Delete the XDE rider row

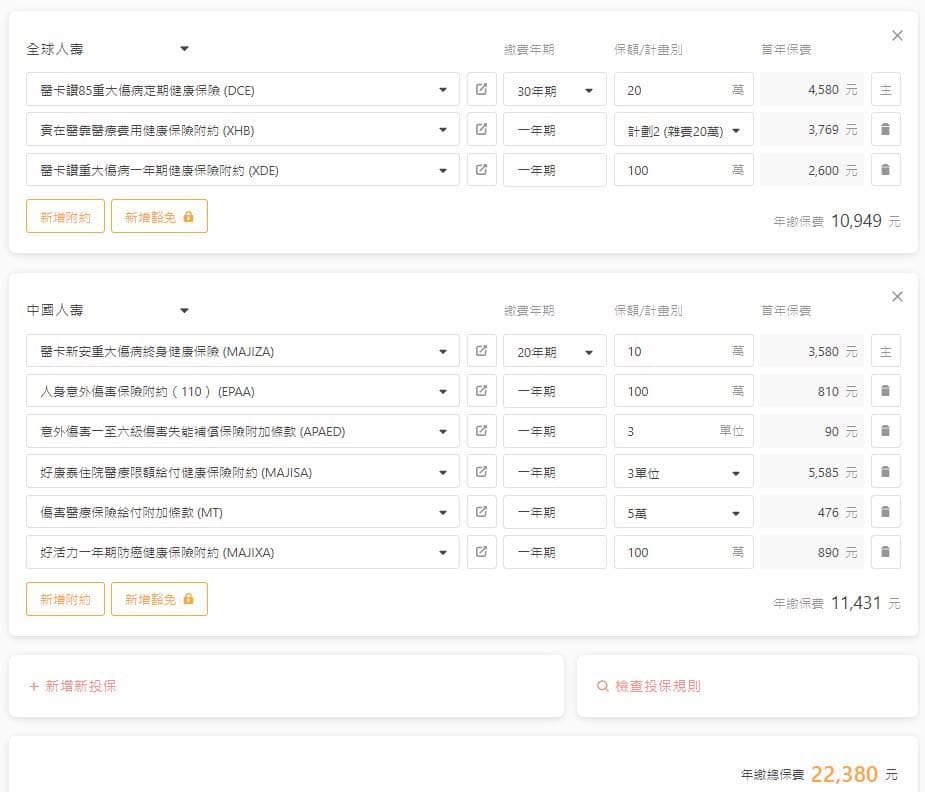click(885, 170)
